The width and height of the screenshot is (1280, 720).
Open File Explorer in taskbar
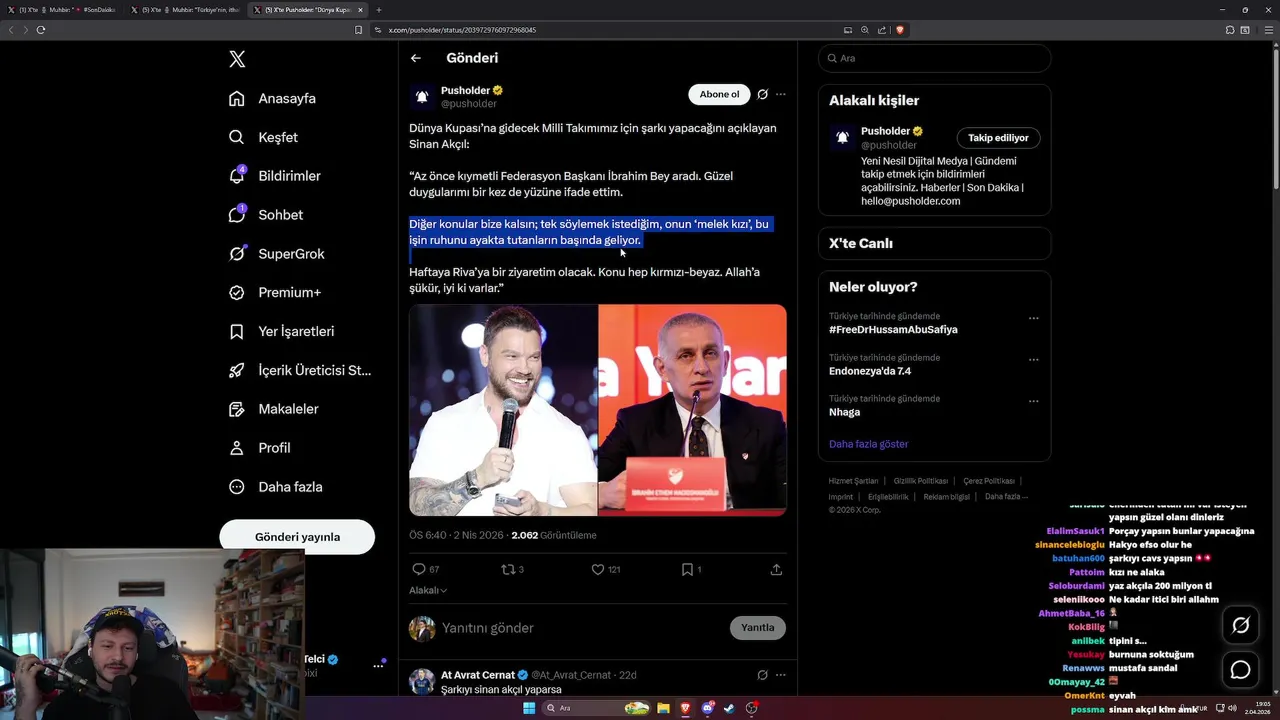pyautogui.click(x=663, y=708)
